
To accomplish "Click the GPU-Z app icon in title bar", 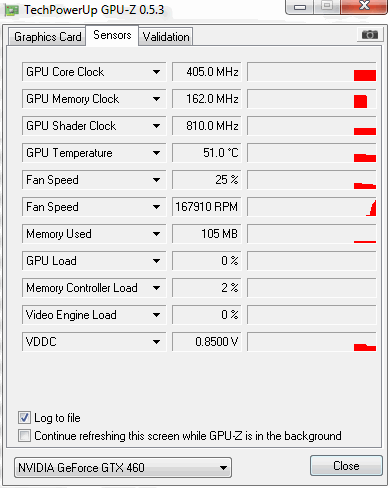I will tap(12, 11).
